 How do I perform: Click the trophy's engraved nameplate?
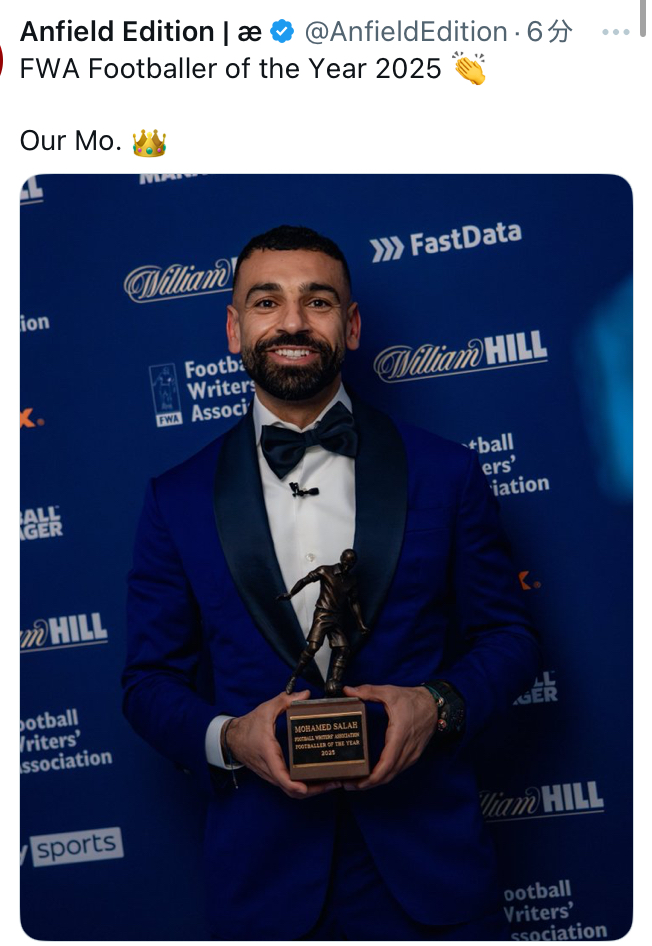pyautogui.click(x=326, y=740)
